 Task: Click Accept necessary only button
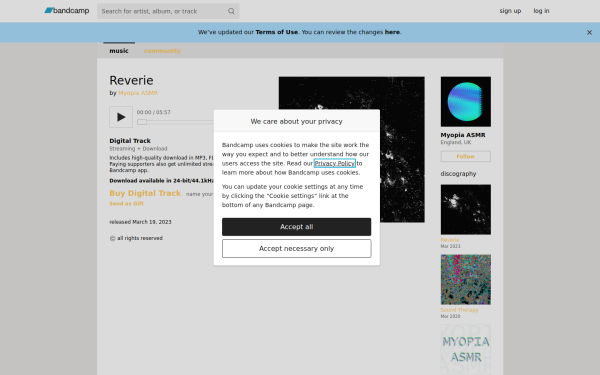[297, 249]
